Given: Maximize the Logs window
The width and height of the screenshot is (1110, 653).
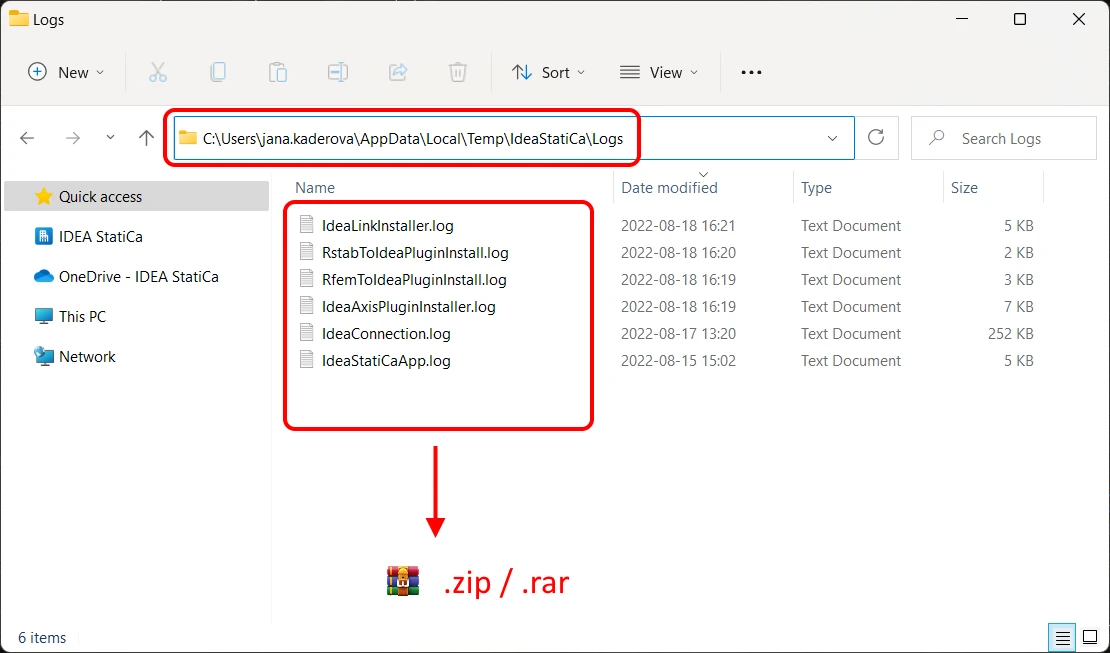Looking at the screenshot, I should click(x=1019, y=19).
